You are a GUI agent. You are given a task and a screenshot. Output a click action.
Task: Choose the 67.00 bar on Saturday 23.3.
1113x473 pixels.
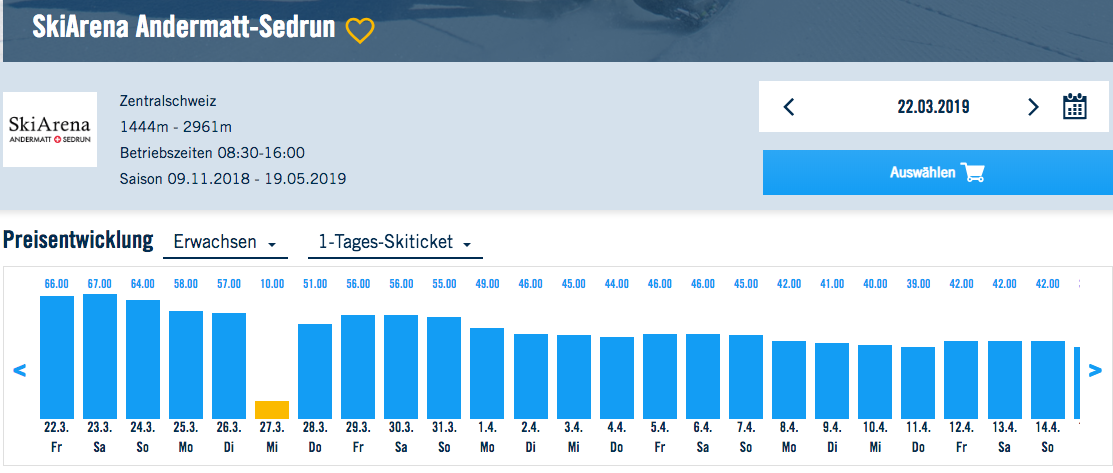click(x=100, y=356)
